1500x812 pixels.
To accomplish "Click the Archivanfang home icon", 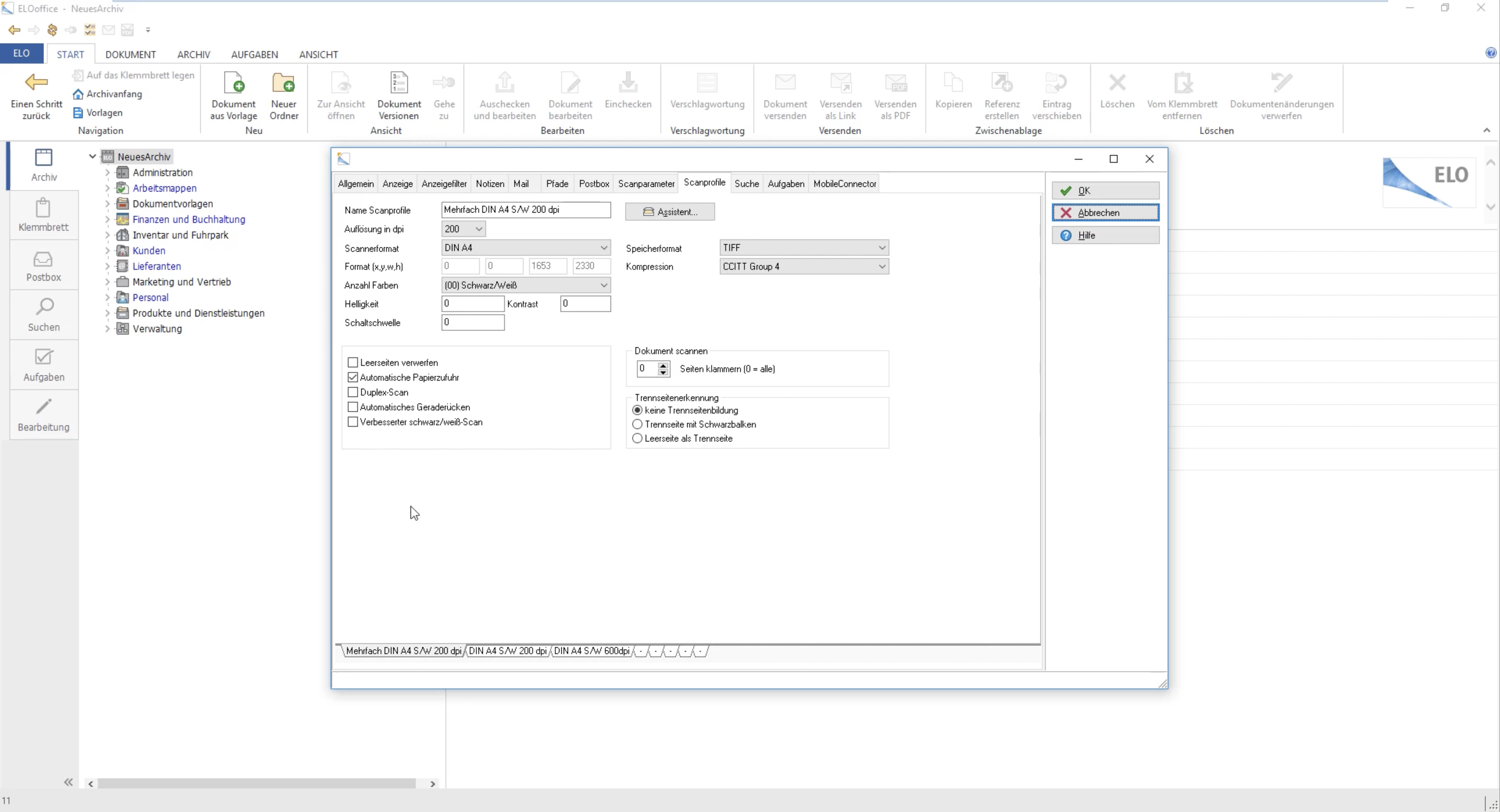I will pos(78,94).
